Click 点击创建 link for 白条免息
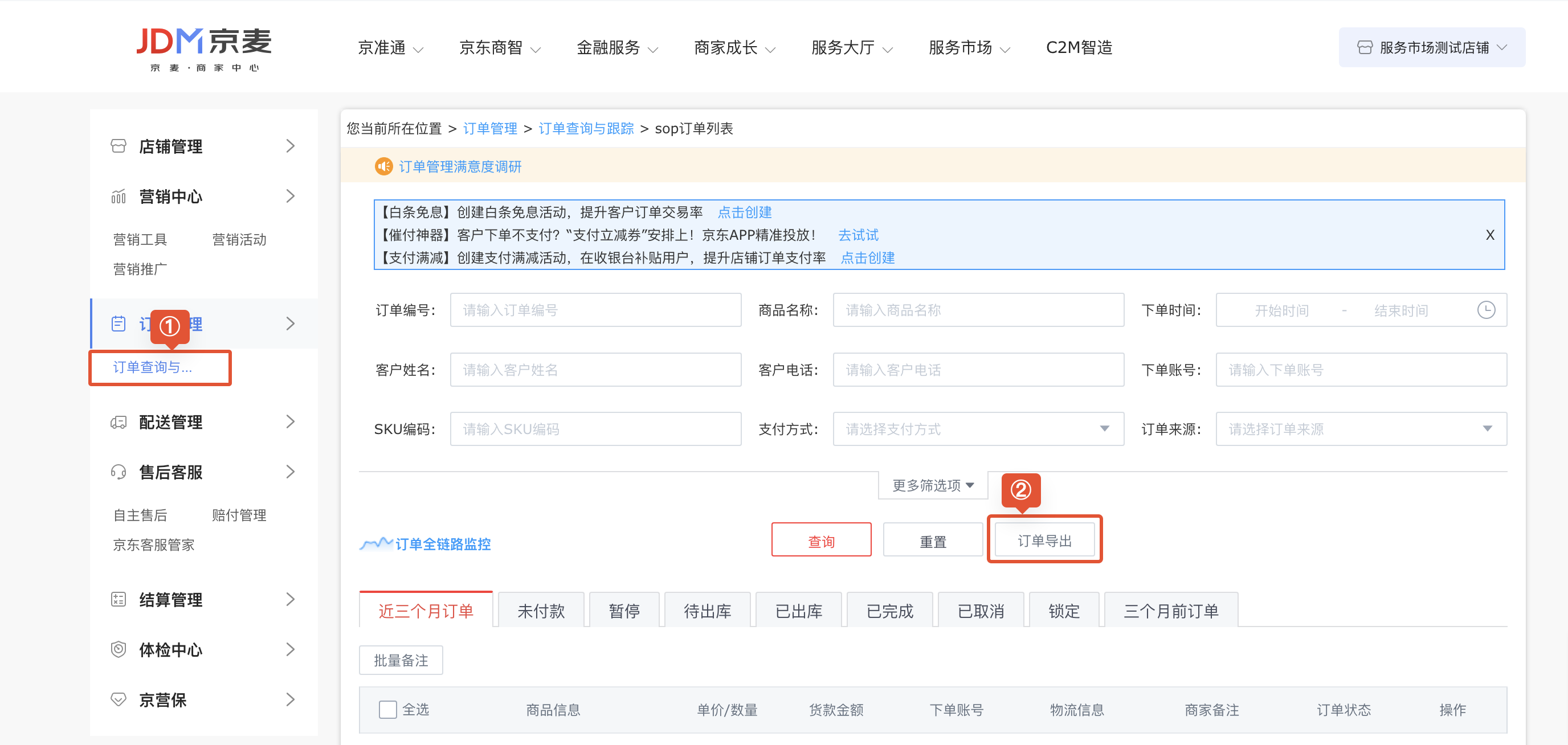Viewport: 1568px width, 745px height. pos(745,212)
